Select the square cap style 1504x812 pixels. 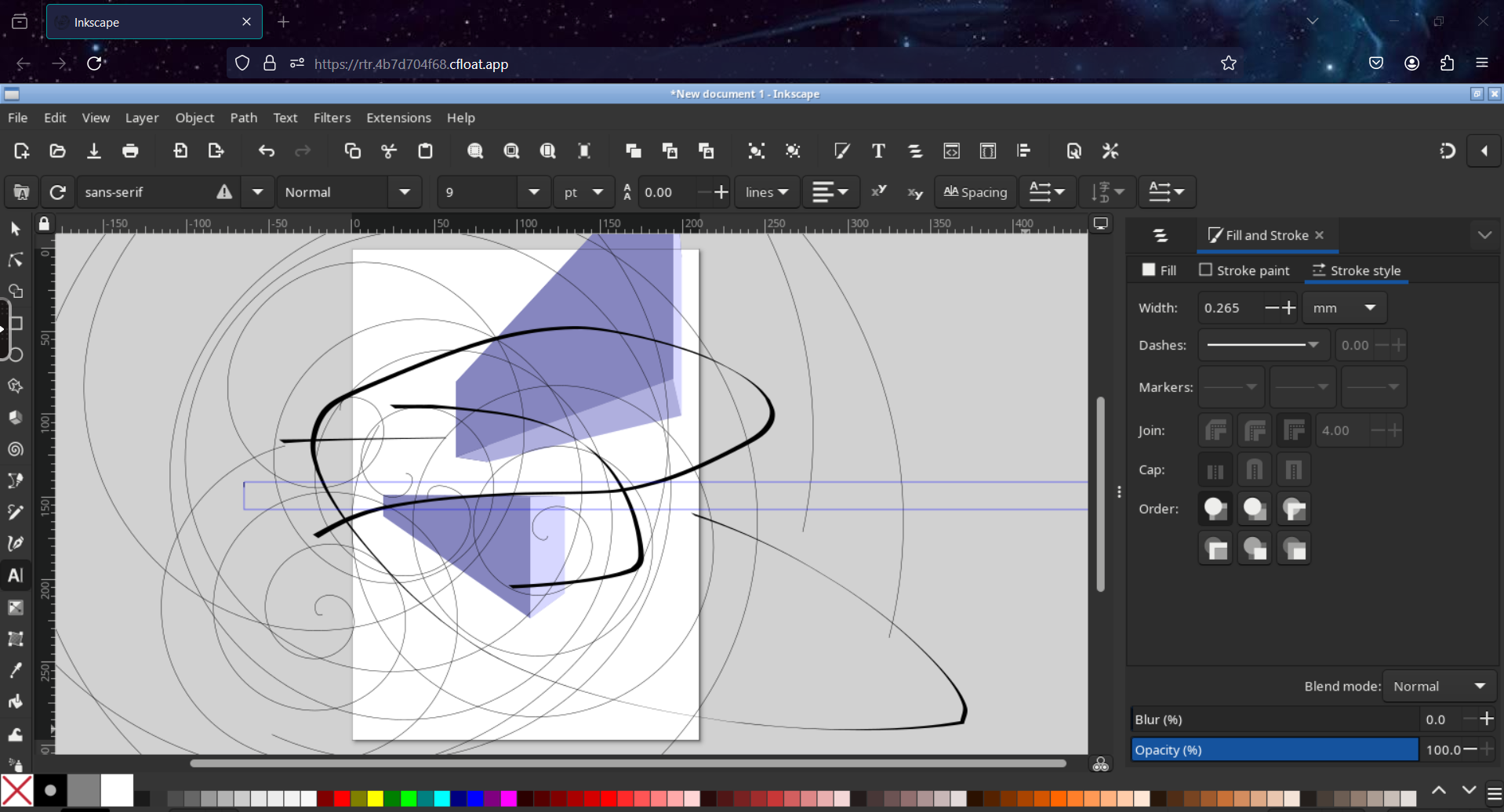pyautogui.click(x=1294, y=470)
